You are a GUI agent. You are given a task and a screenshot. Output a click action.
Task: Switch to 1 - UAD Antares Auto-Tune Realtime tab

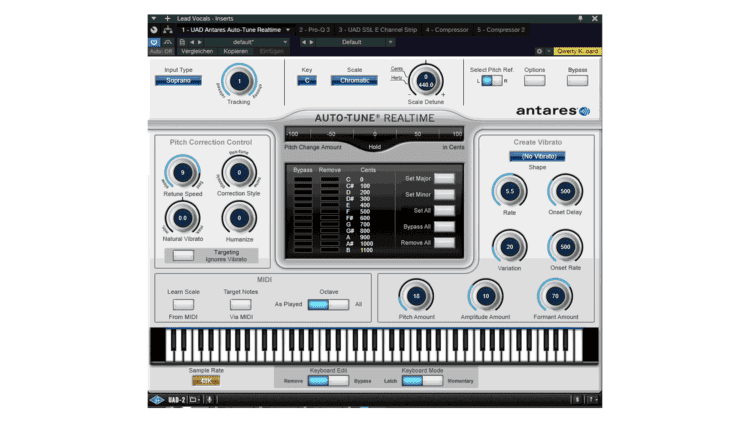(x=231, y=30)
